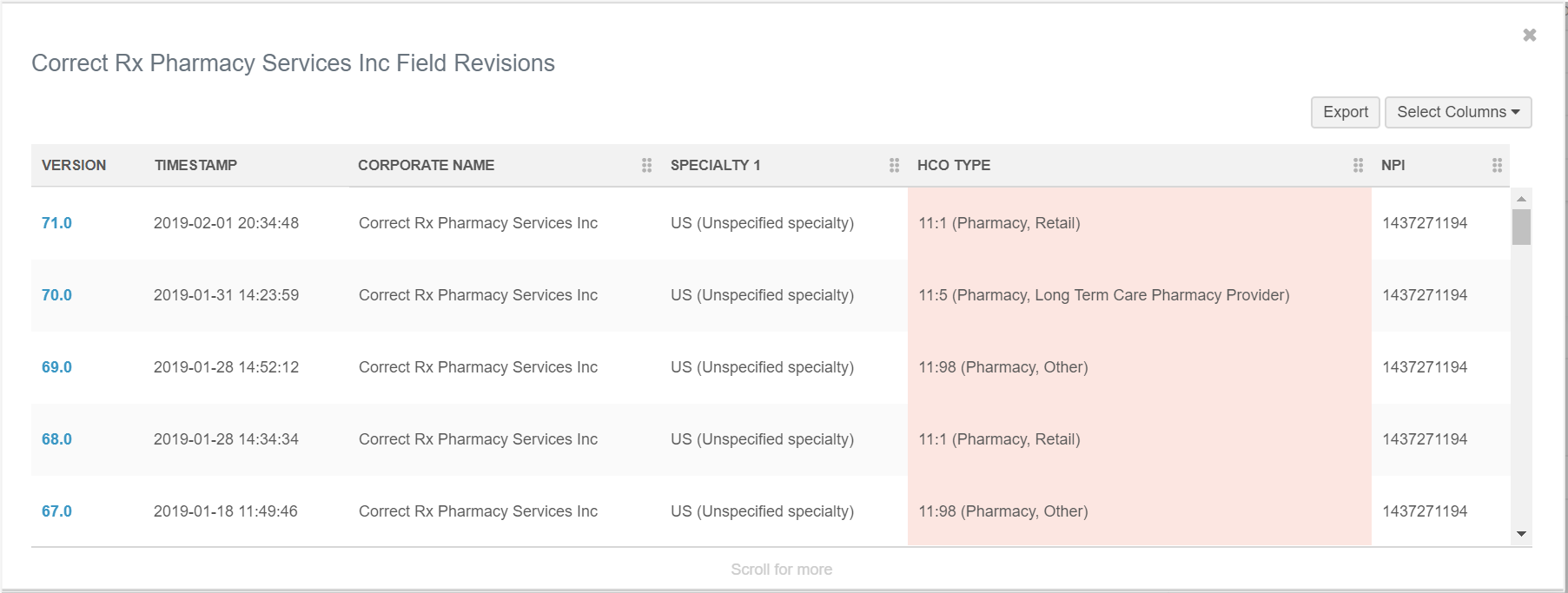Screen dimensions: 1568x593
Task: Open version 71.0 revision link
Action: coord(56,223)
